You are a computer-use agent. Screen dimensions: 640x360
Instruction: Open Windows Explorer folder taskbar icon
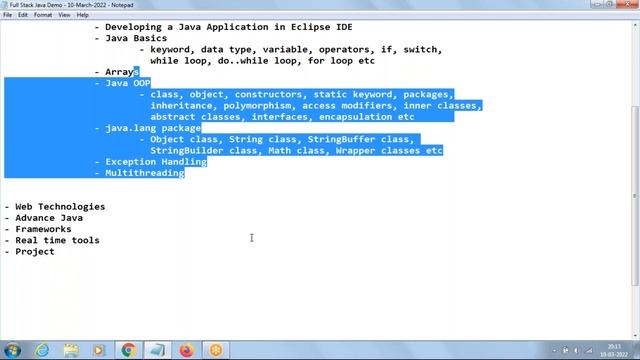[71, 350]
